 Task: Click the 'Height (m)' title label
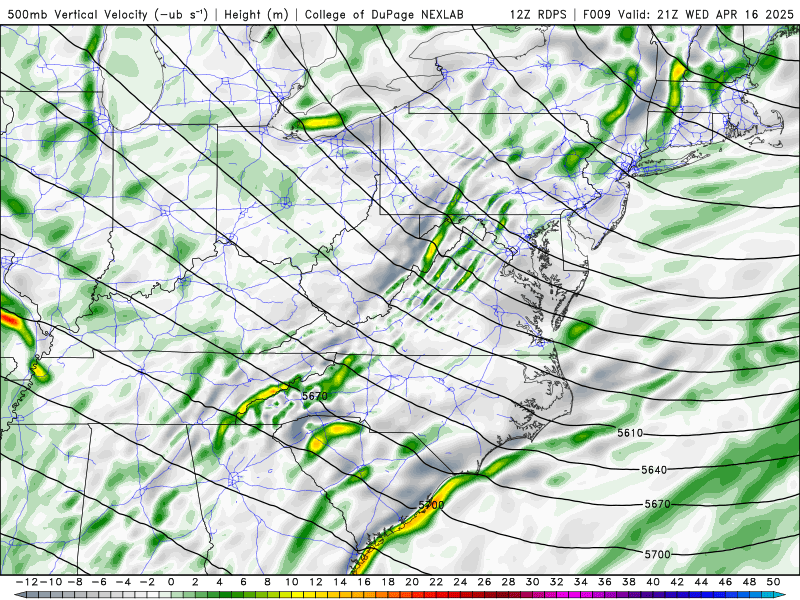point(256,14)
